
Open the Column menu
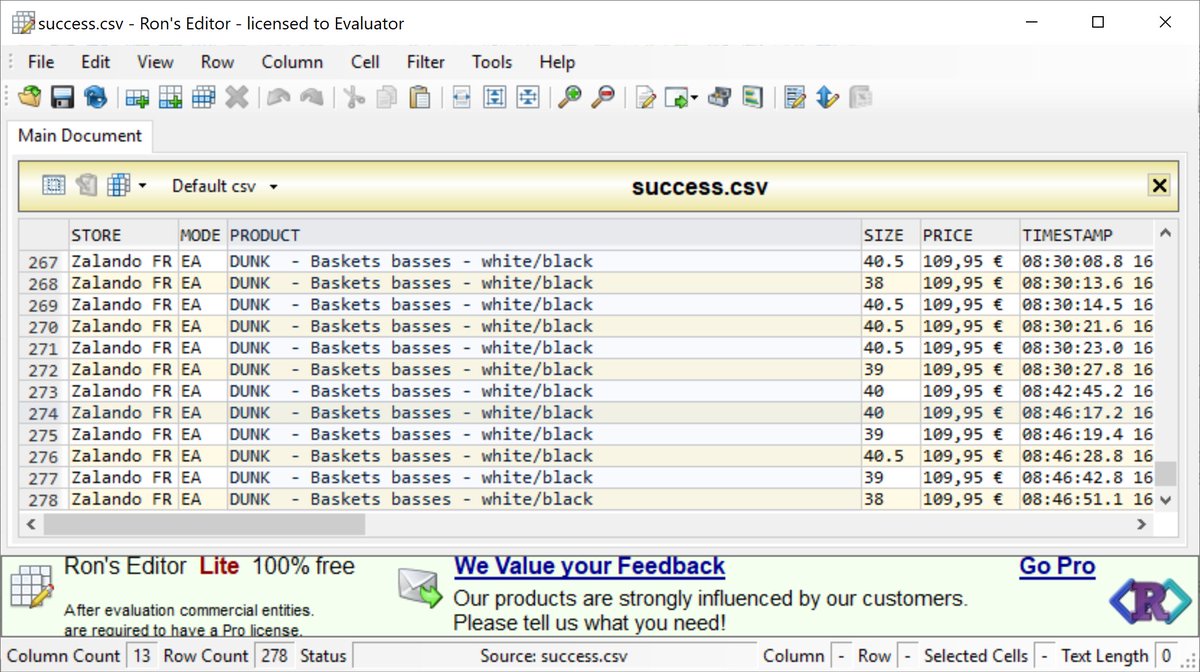click(292, 62)
